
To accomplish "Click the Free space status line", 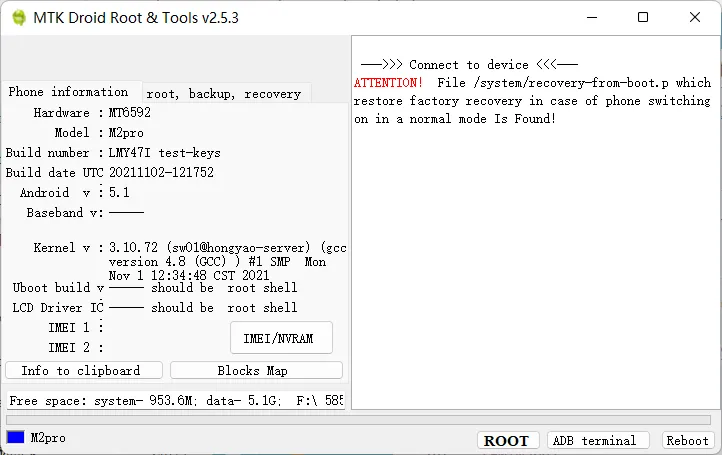I will tap(175, 401).
